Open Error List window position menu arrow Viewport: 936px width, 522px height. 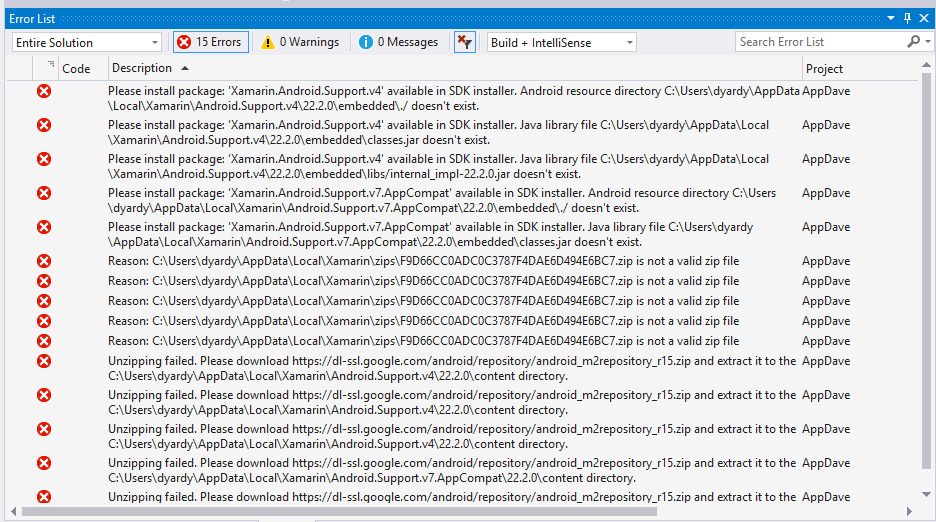point(892,18)
